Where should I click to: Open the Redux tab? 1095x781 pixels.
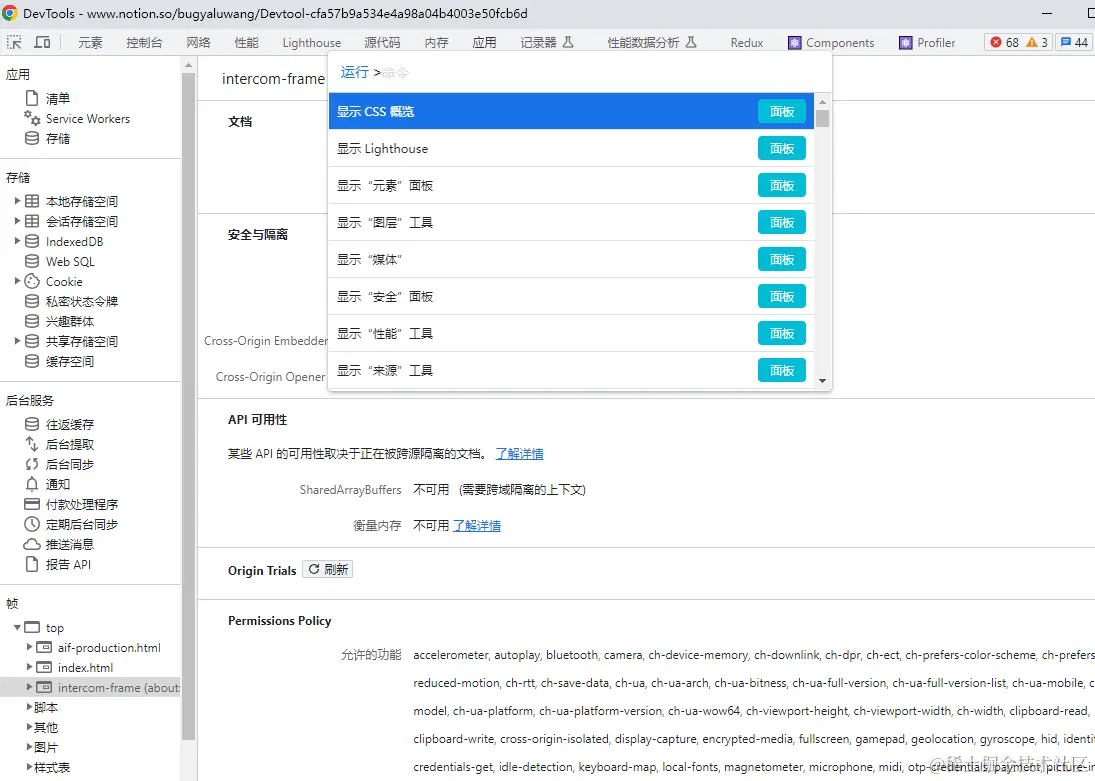tap(747, 43)
